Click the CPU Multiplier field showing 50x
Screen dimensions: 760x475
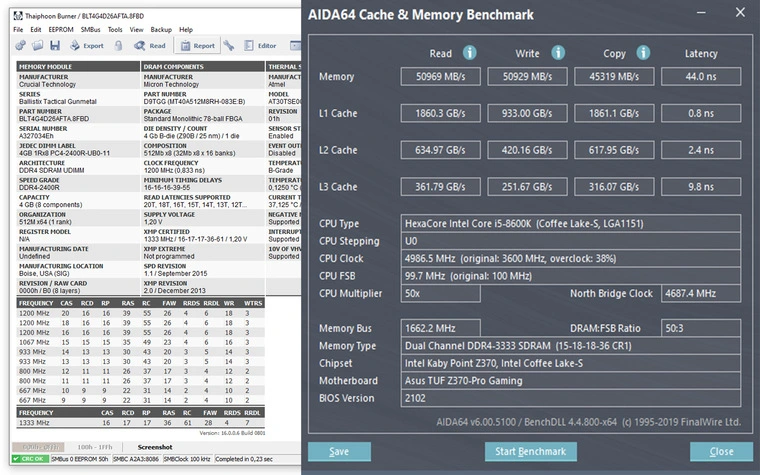[441, 293]
